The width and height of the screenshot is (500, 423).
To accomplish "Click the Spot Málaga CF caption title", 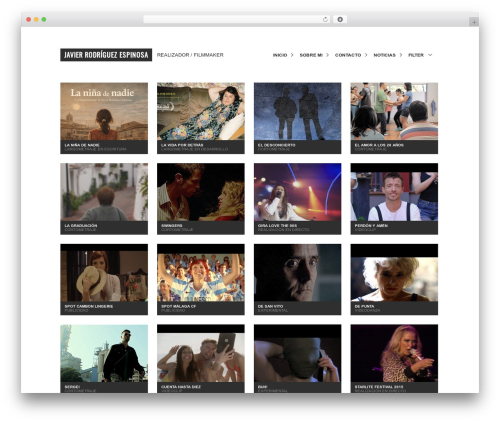I will tap(178, 306).
